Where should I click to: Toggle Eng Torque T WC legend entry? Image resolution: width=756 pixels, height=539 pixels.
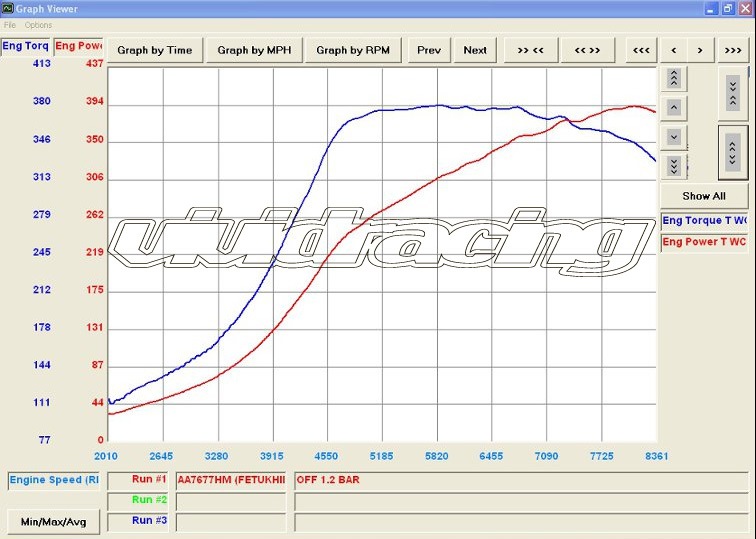(704, 221)
